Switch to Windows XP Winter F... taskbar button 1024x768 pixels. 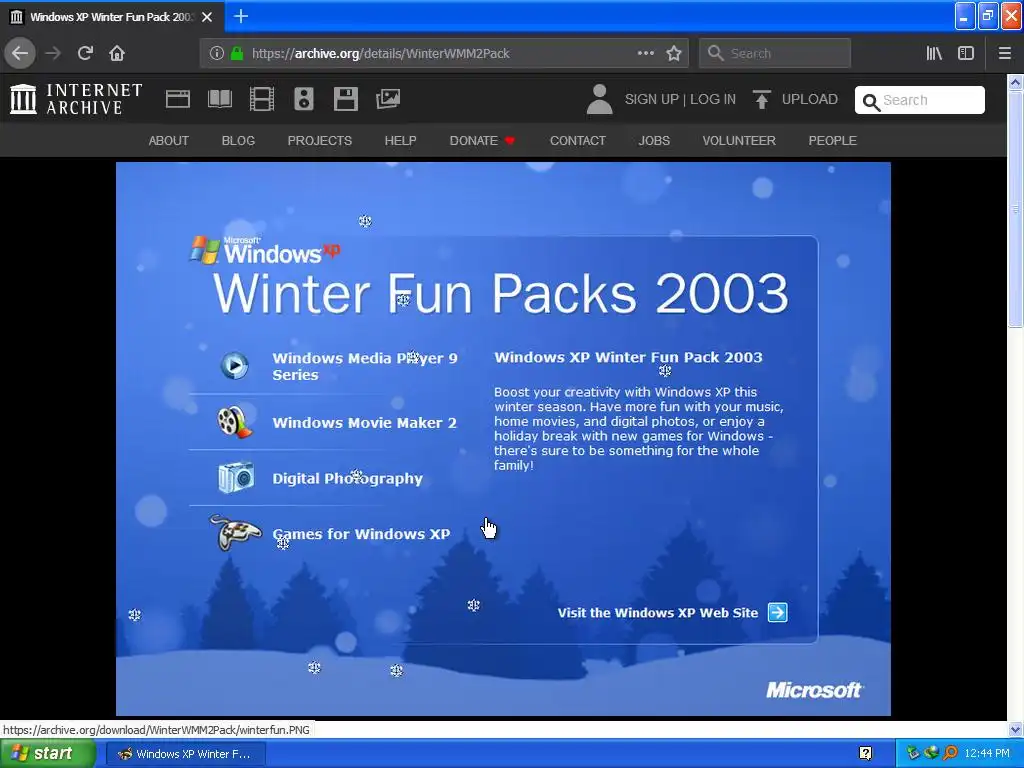(x=185, y=754)
